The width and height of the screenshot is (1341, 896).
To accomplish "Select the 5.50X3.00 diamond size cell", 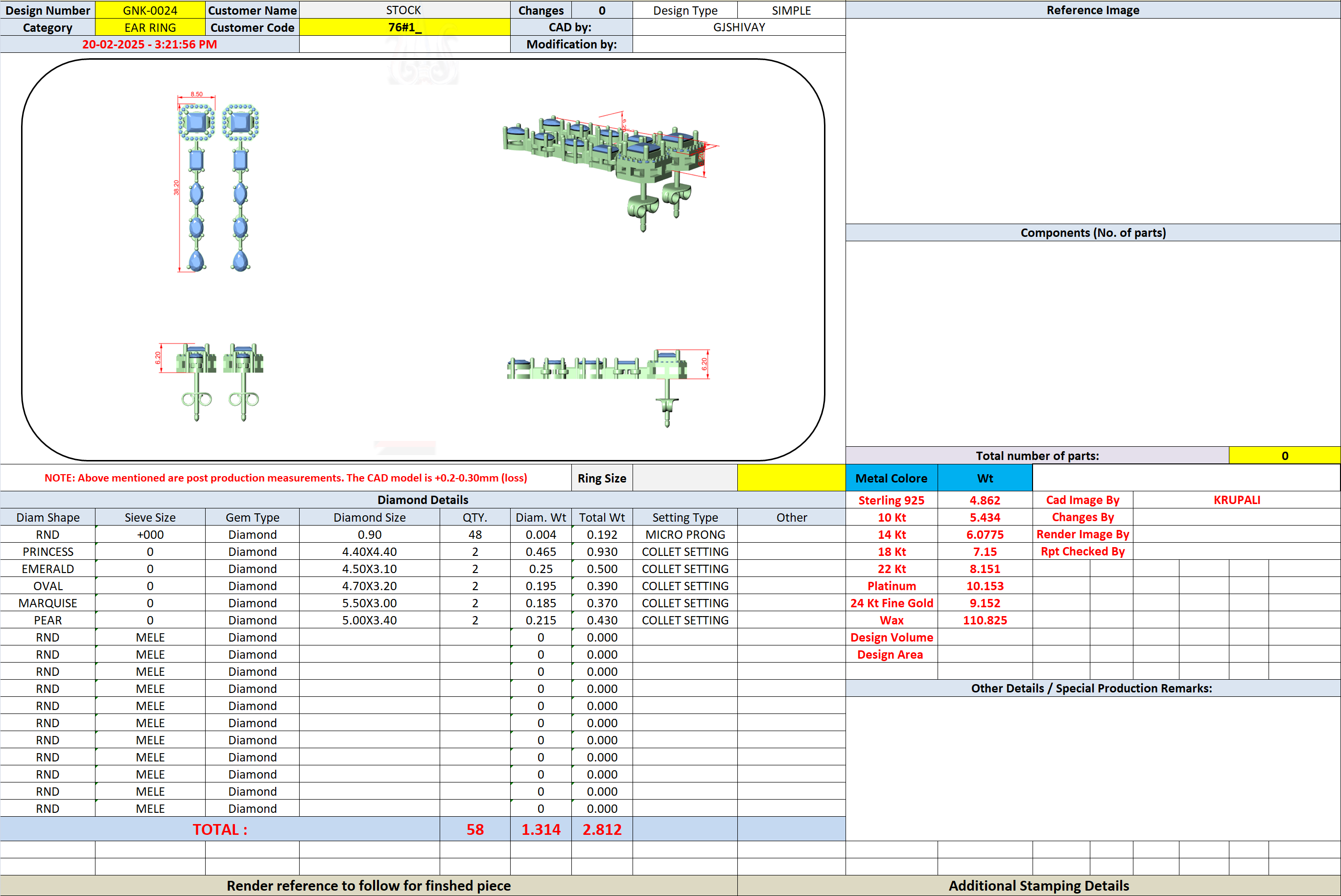I will (369, 603).
